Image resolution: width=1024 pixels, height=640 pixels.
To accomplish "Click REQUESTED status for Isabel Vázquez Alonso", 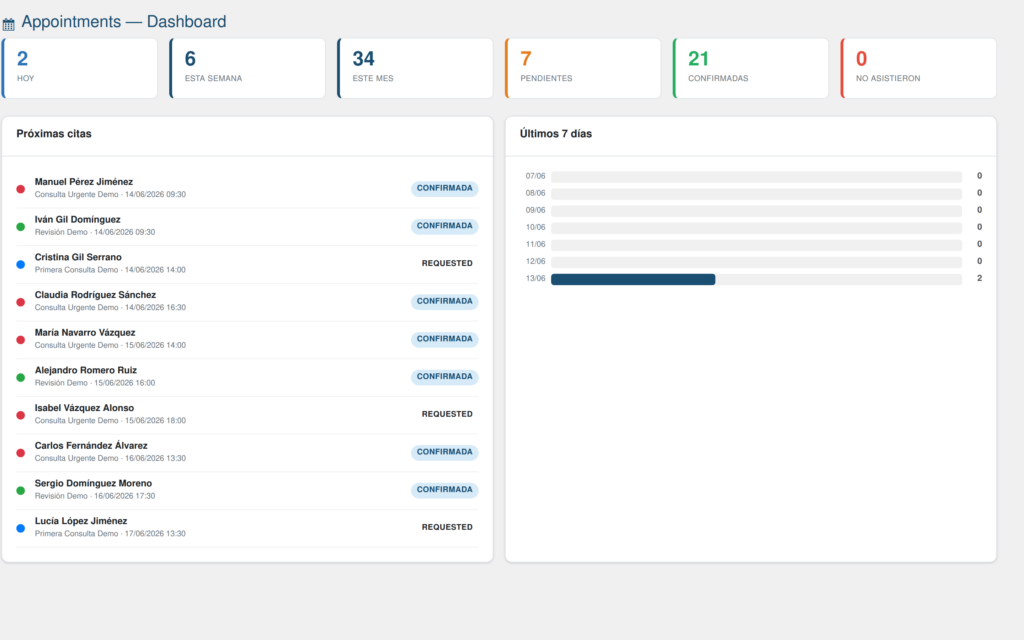I will pos(447,414).
